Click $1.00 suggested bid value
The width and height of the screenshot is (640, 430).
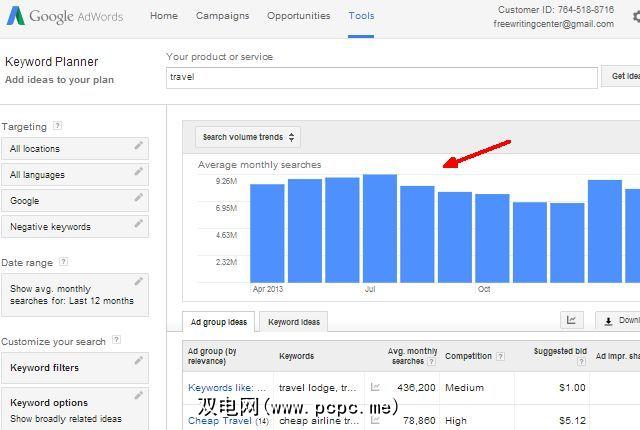[x=572, y=388]
